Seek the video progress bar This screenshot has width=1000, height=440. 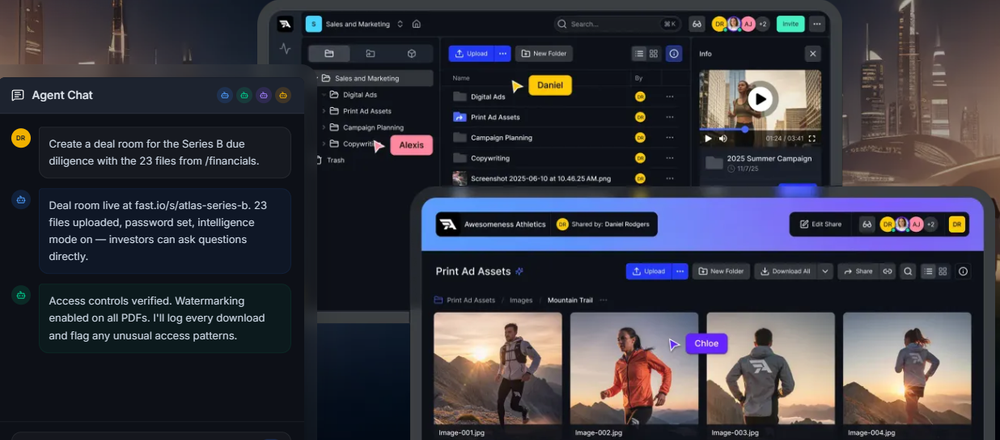tap(760, 129)
